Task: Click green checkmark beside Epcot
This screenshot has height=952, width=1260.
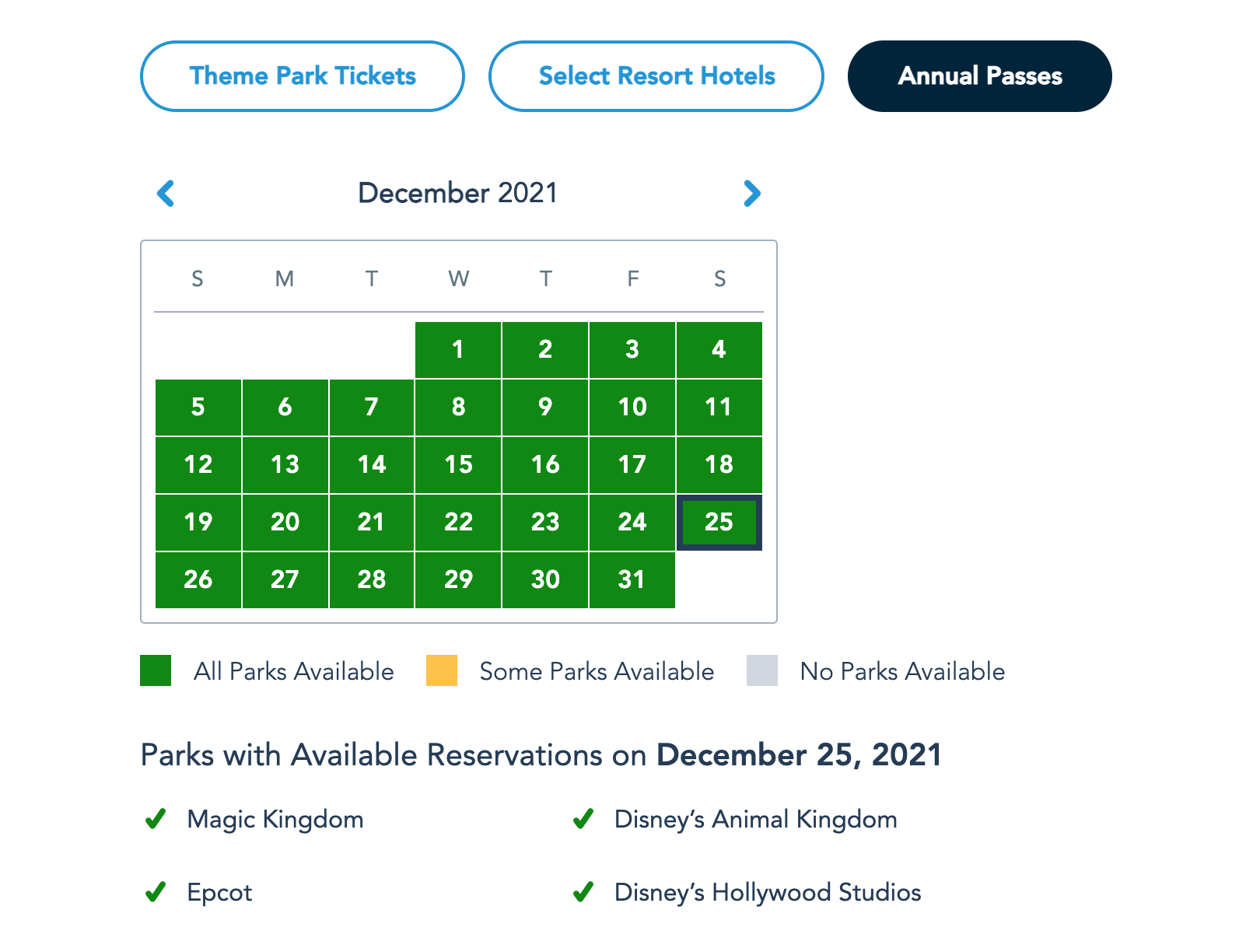Action: (156, 892)
